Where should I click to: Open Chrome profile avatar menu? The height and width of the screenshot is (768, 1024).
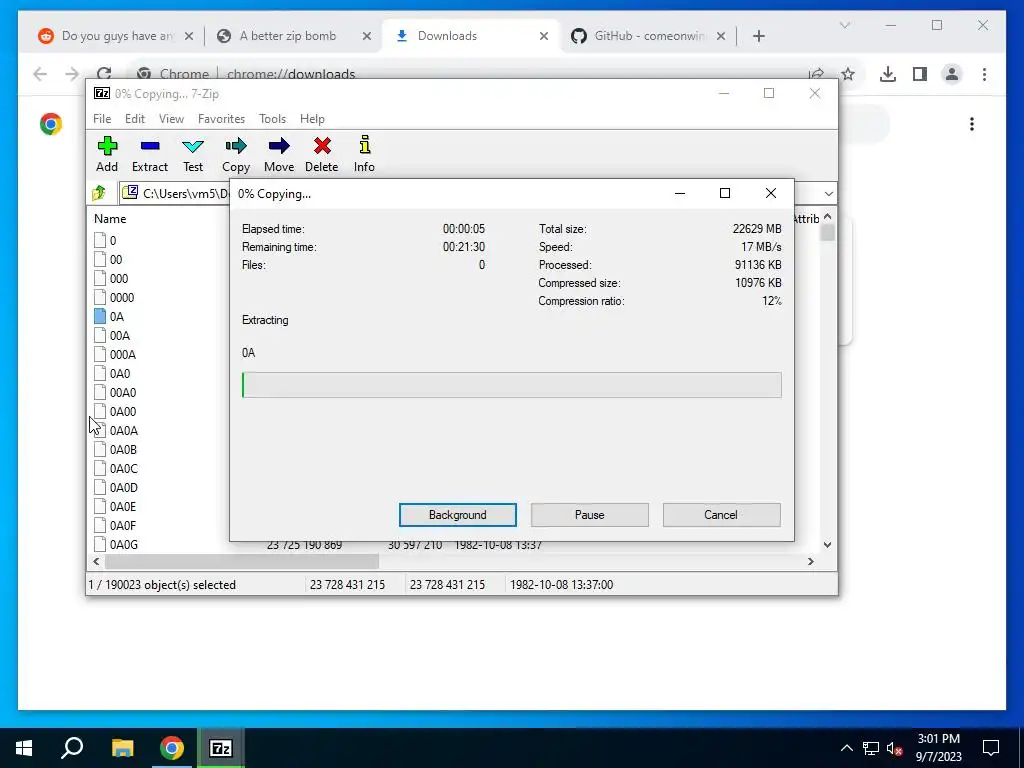pos(952,74)
